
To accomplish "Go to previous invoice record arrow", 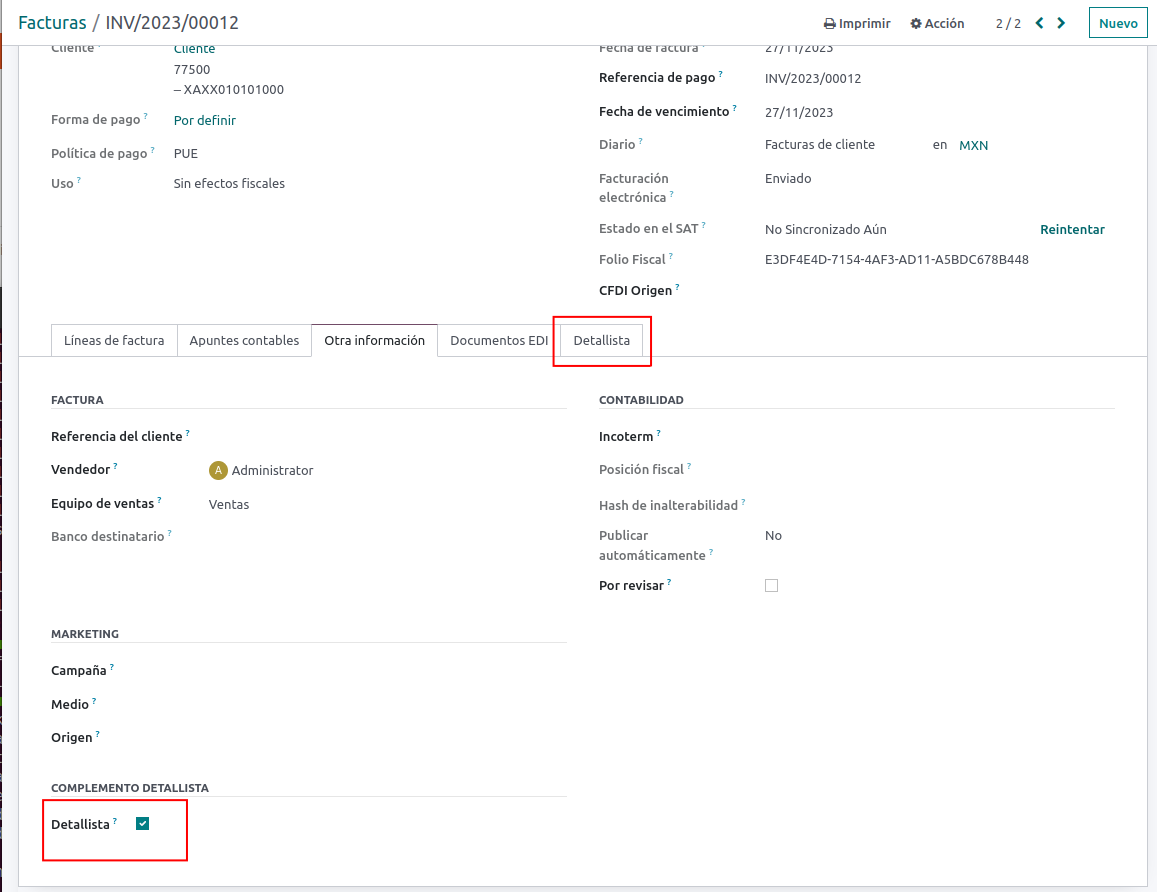I will tap(1039, 23).
